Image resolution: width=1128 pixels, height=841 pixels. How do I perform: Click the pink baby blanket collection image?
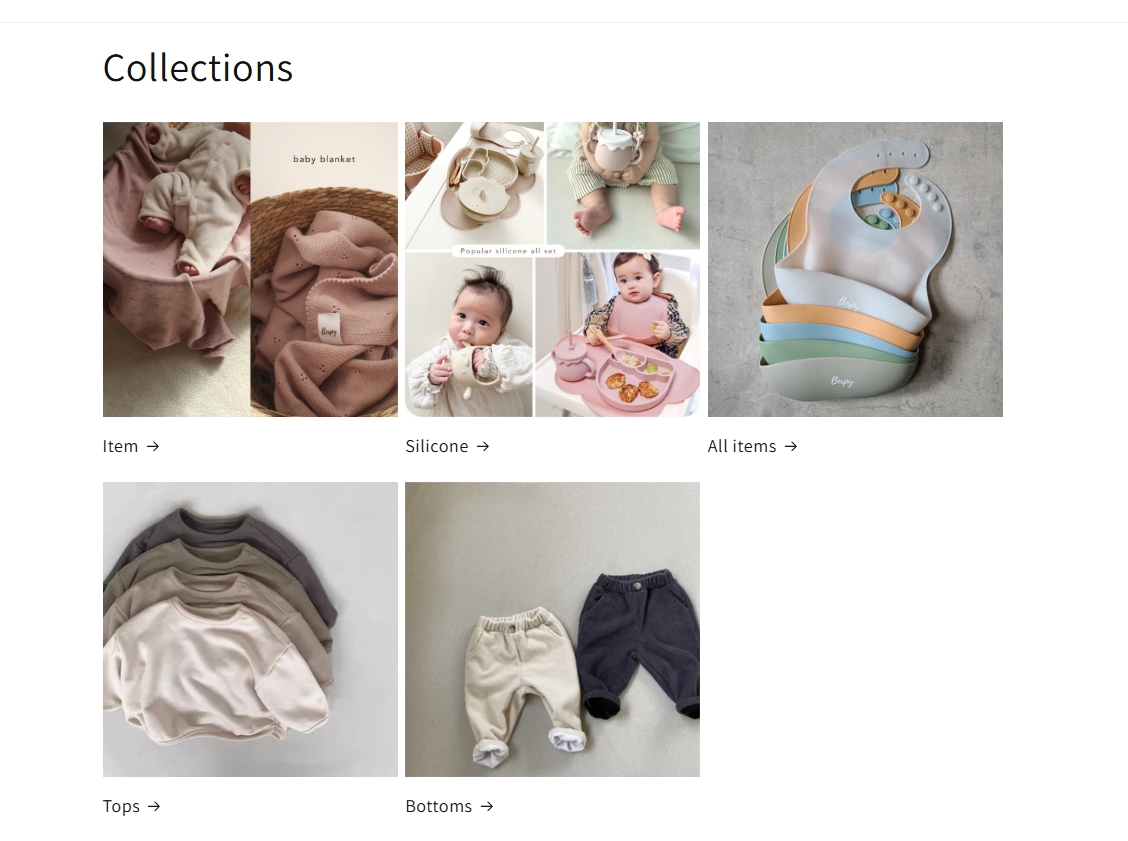click(250, 269)
